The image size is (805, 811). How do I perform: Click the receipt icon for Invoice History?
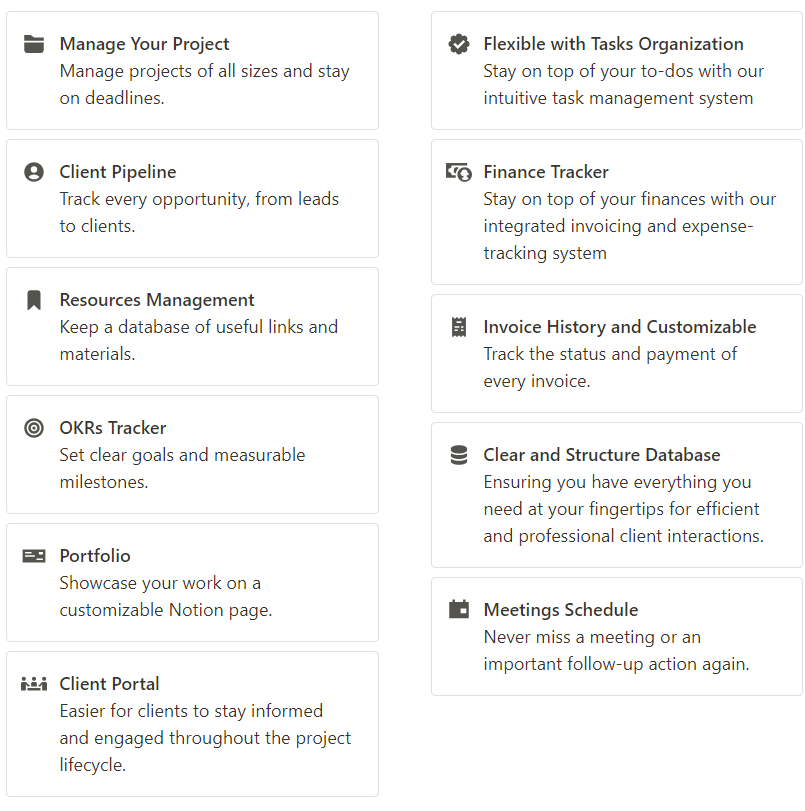(x=458, y=327)
